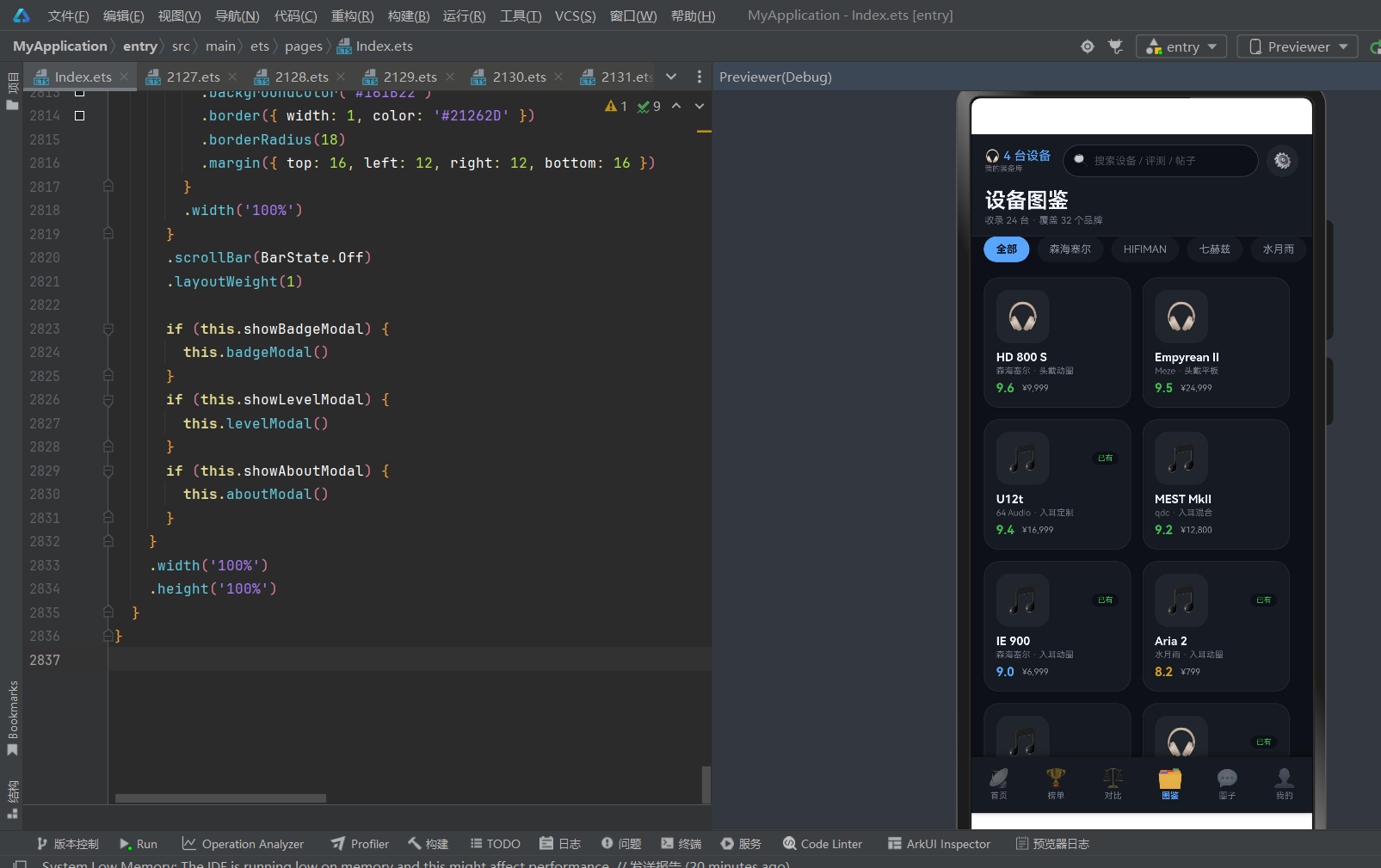Click the build hammer icon next to entry
Viewport: 1381px width, 868px height.
pos(1116,46)
